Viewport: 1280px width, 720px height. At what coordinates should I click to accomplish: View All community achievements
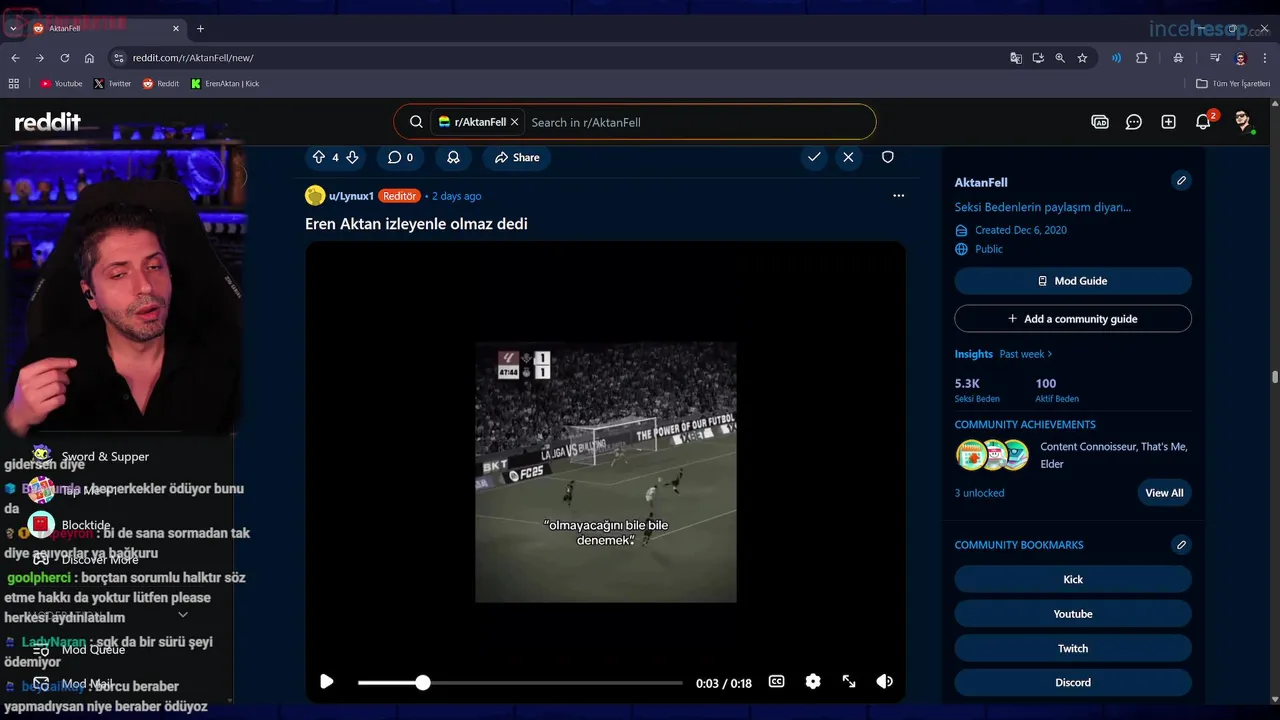click(x=1164, y=493)
